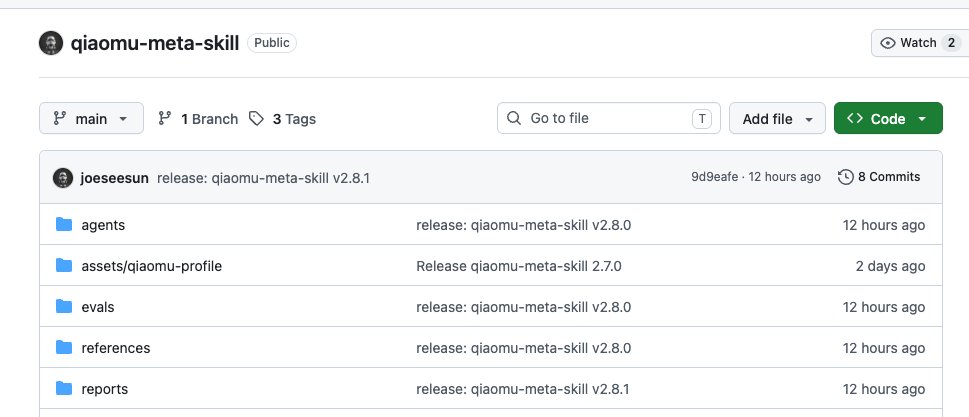Open the agents folder
The width and height of the screenshot is (969, 417).
103,225
